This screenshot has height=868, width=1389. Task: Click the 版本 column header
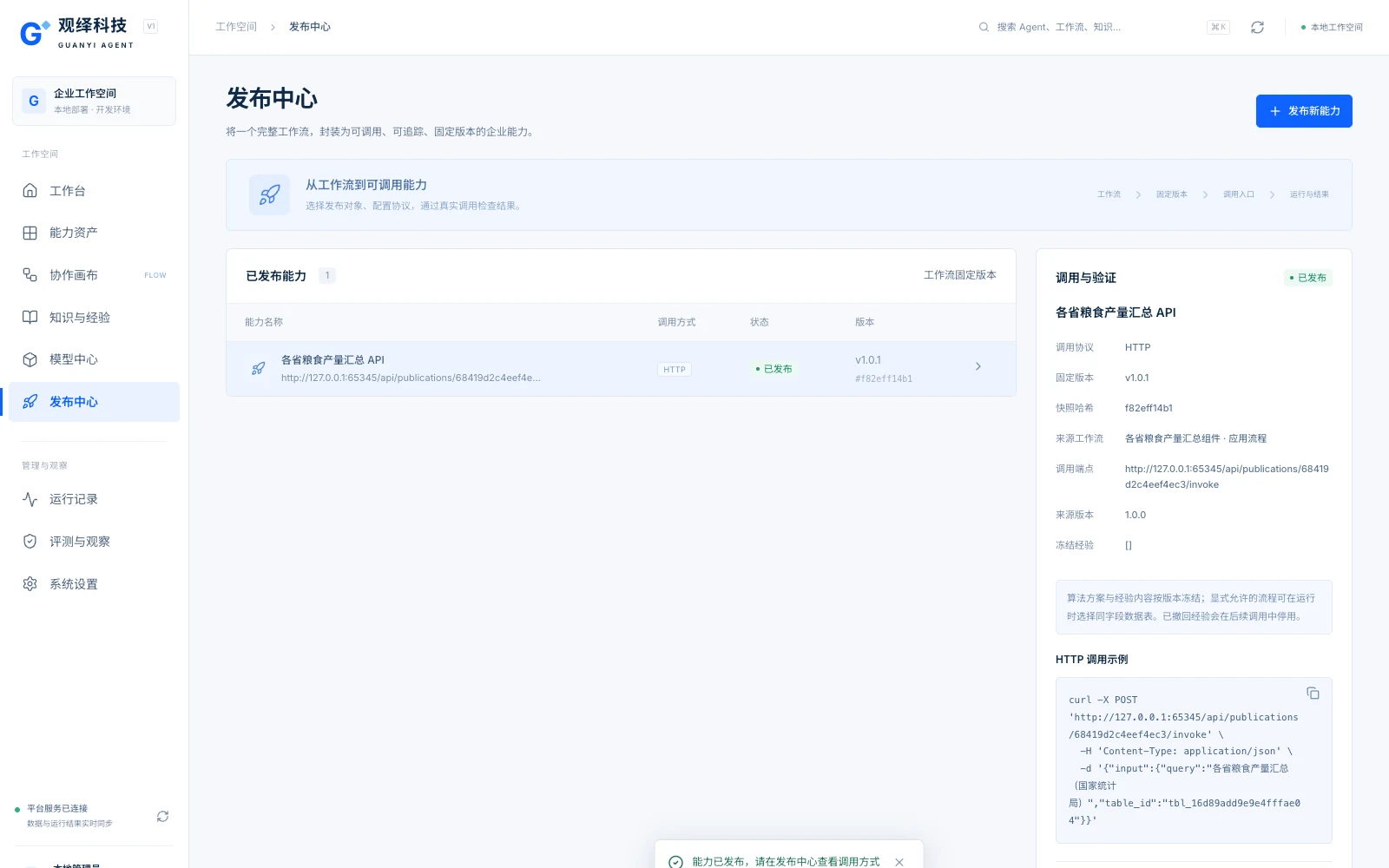[865, 322]
